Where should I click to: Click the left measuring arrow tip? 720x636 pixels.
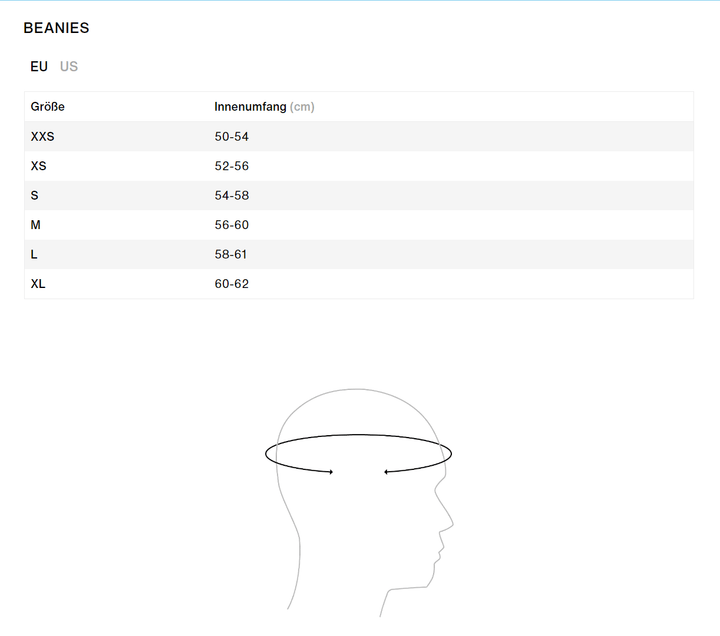pyautogui.click(x=331, y=472)
